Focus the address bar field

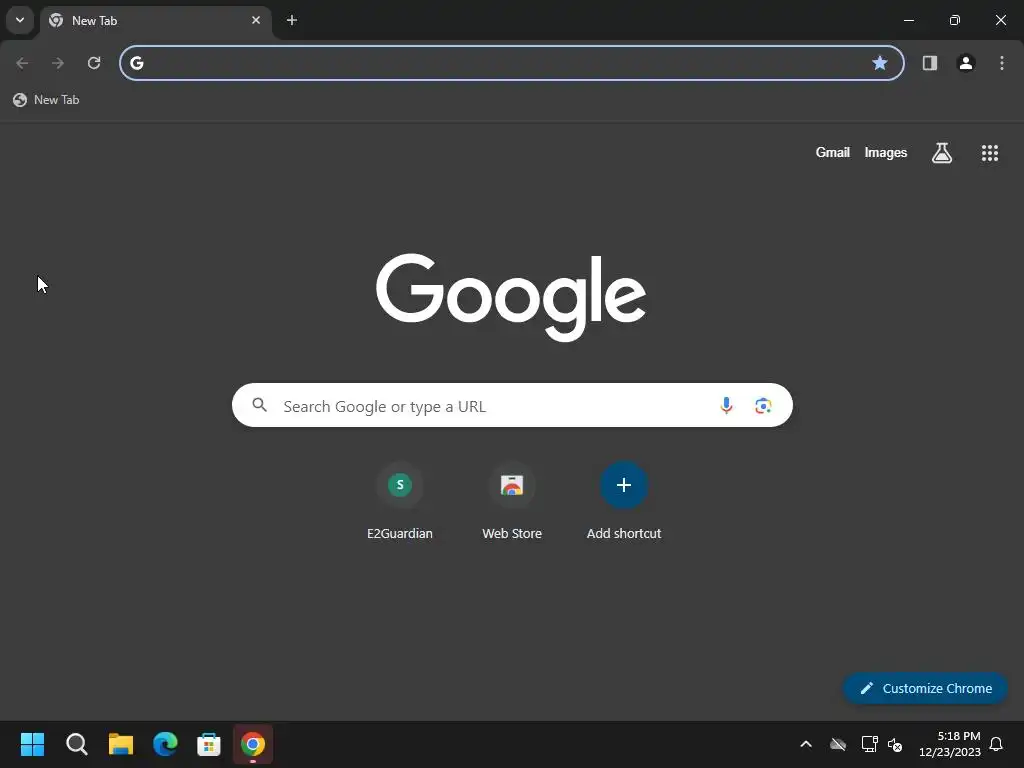click(512, 63)
